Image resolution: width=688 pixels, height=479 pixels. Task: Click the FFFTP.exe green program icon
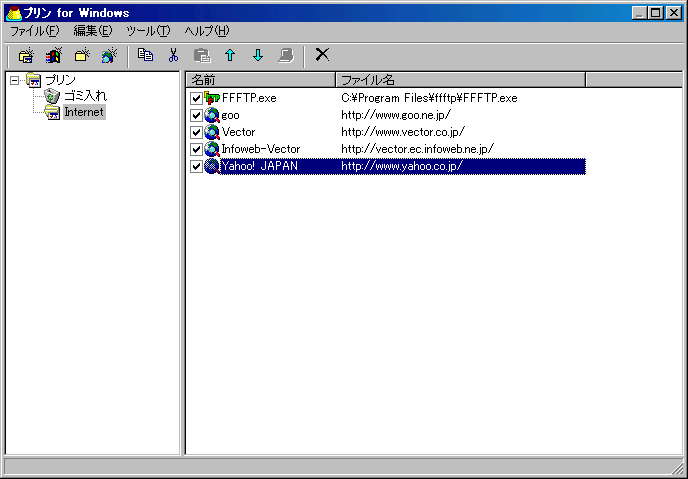(x=212, y=98)
